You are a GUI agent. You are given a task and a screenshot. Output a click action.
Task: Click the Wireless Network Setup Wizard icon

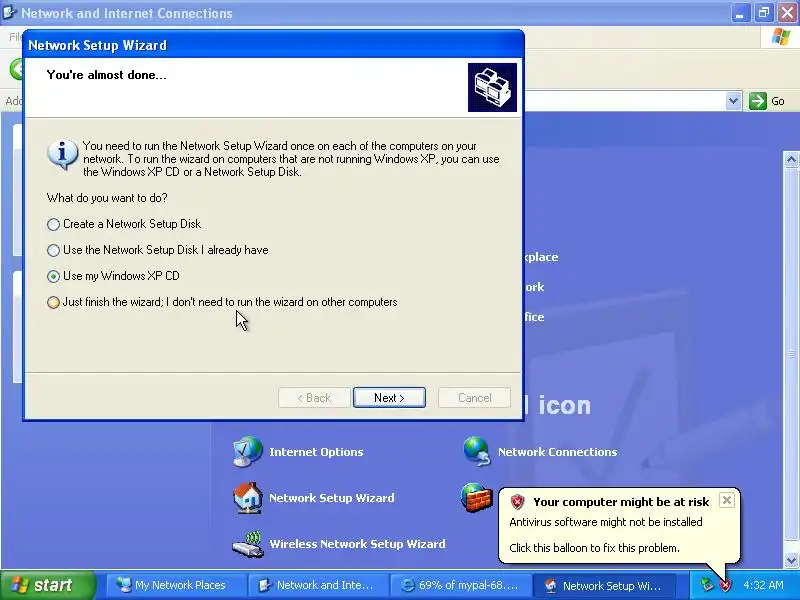248,544
